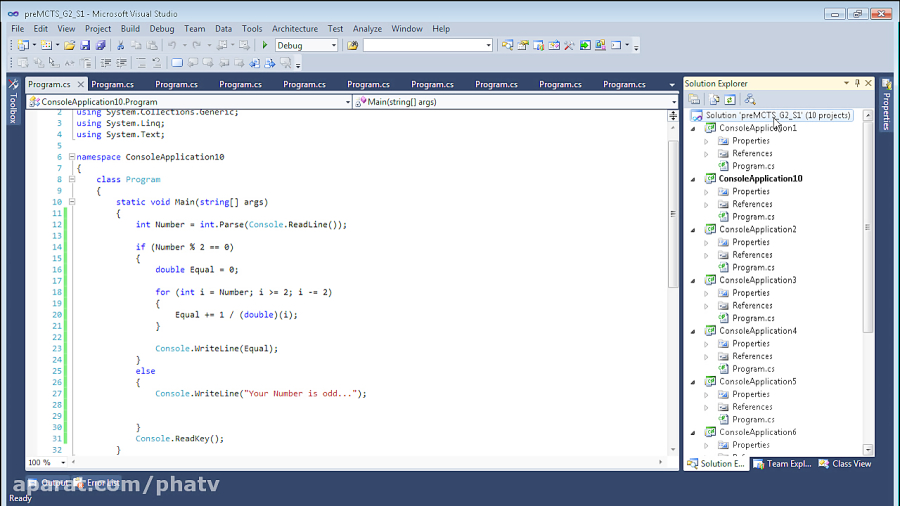Screen dimensions: 900x506
Task: Expand References under ConsoleApplication2
Action: (706, 255)
